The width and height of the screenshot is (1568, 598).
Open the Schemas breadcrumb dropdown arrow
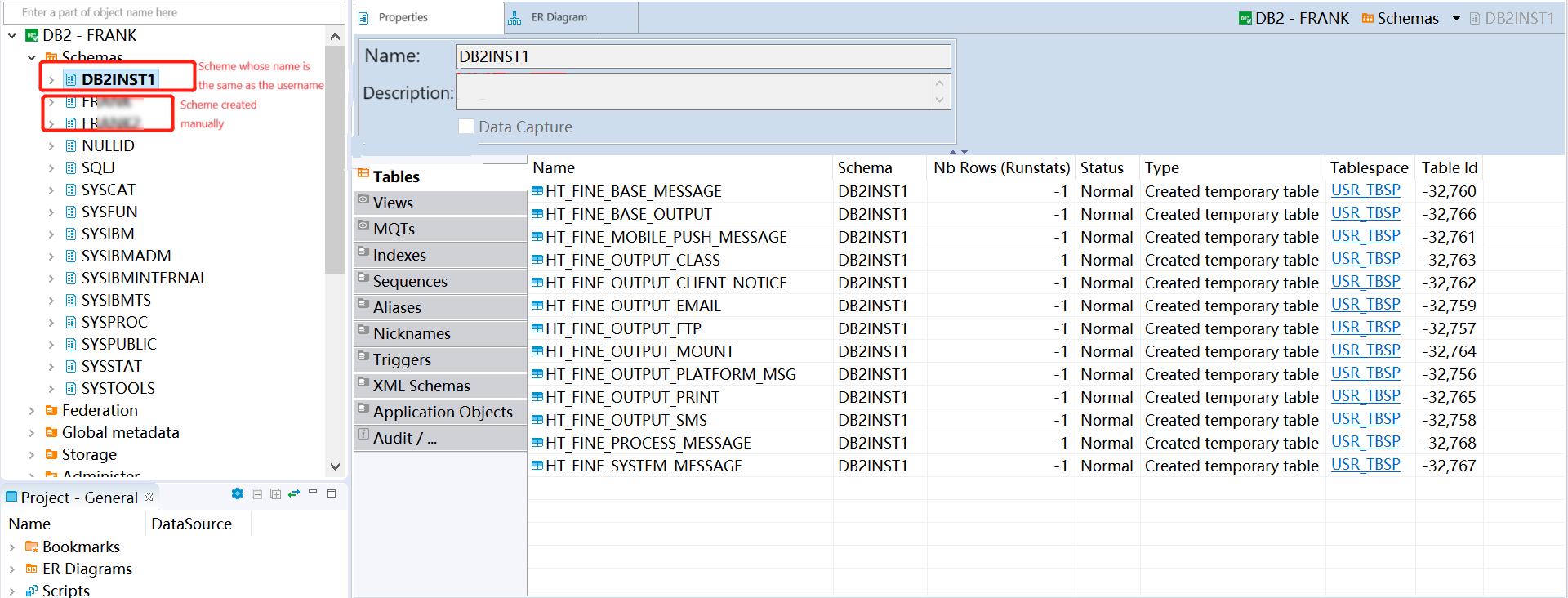(1456, 18)
